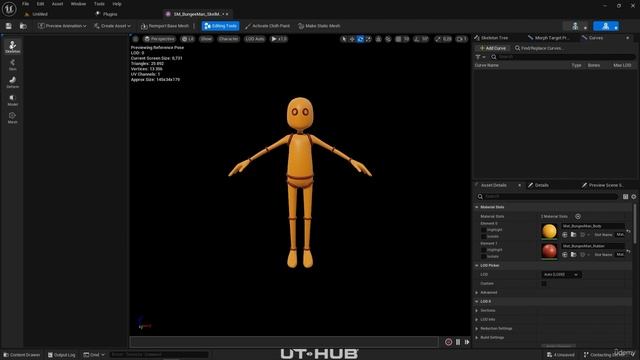The height and width of the screenshot is (360, 640).
Task: Collapse the Material Slots section
Action: point(477,207)
